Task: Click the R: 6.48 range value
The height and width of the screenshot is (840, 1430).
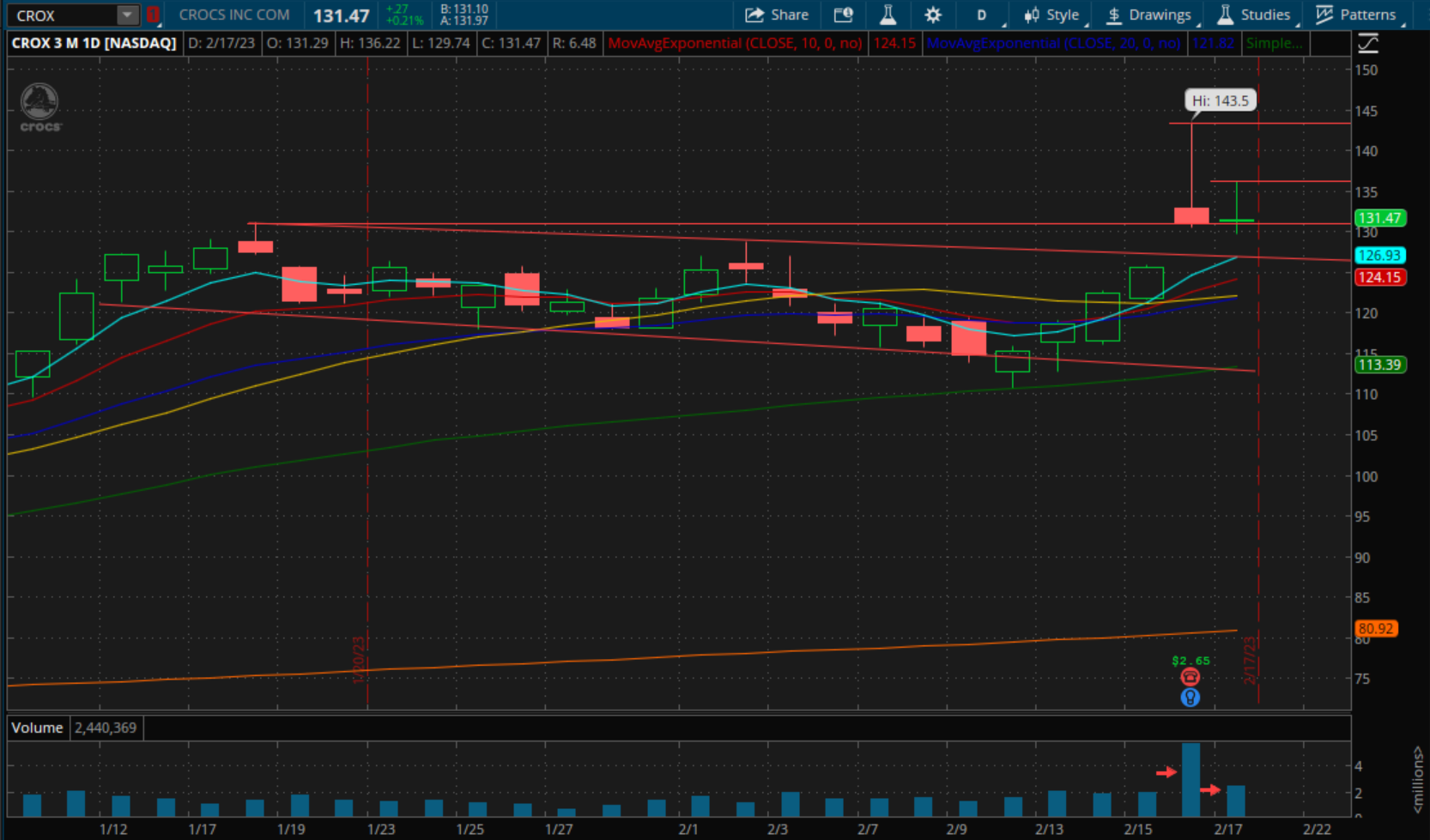Action: pos(574,43)
